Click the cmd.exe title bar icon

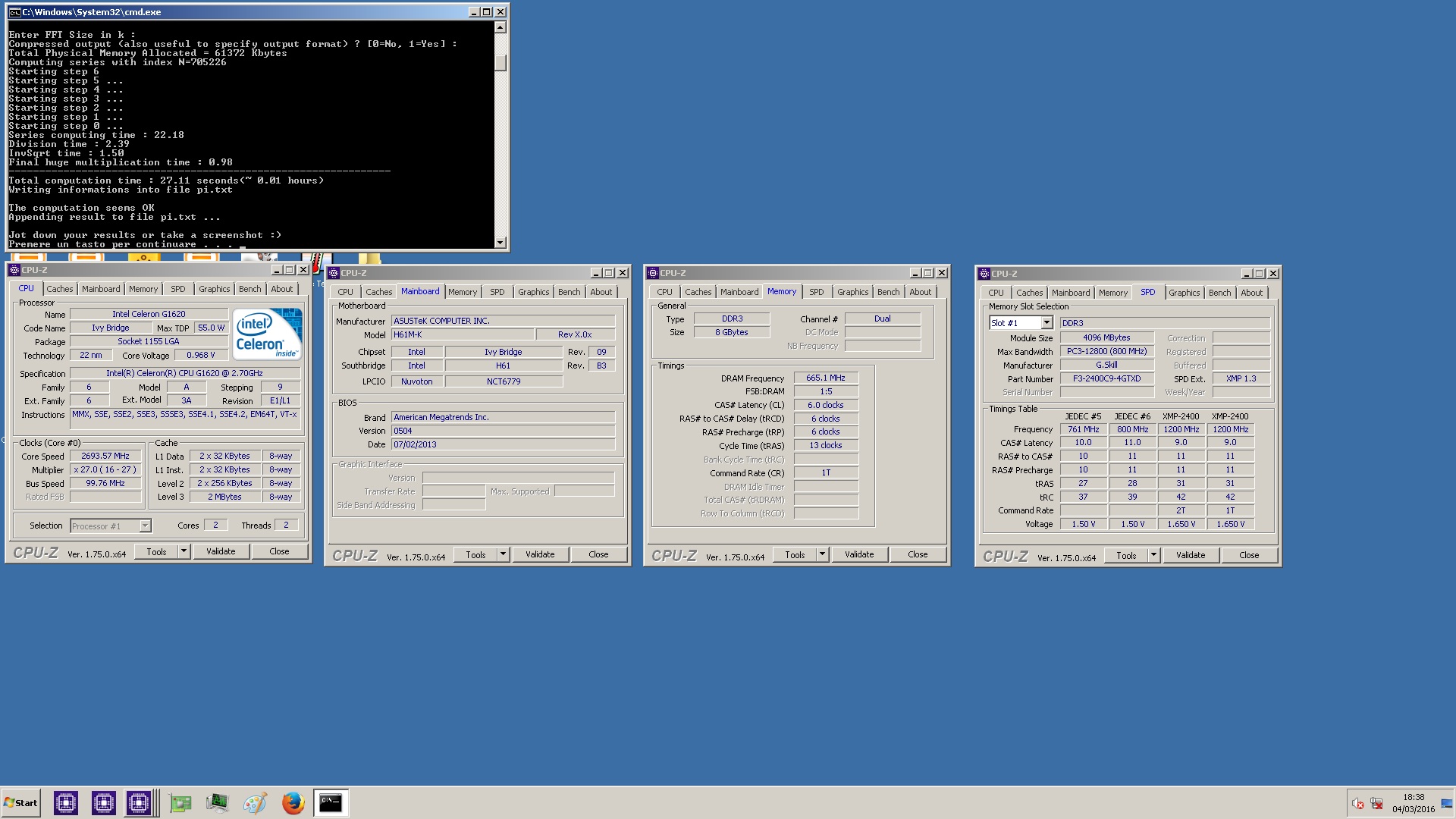(14, 12)
